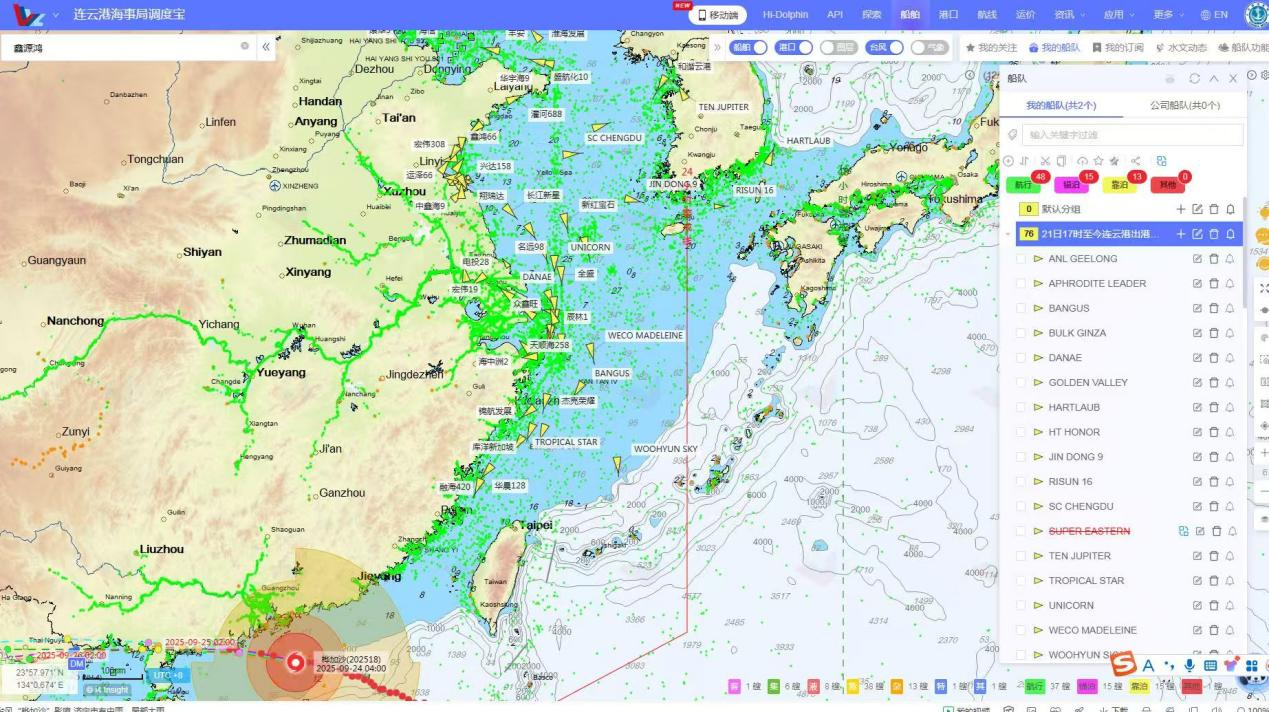Screen dimensions: 1269x712
Task: Select the 探索 top menu
Action: 872,15
